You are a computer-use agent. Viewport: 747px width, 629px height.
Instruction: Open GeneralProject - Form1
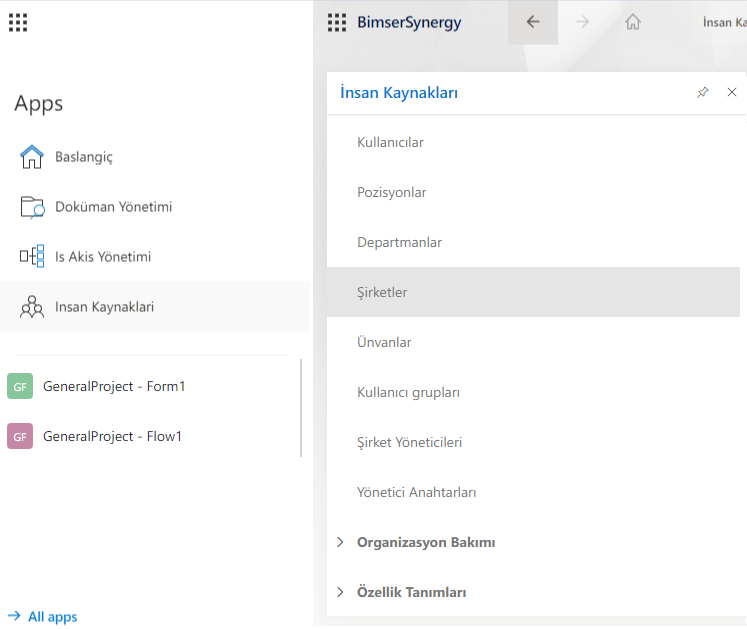113,386
